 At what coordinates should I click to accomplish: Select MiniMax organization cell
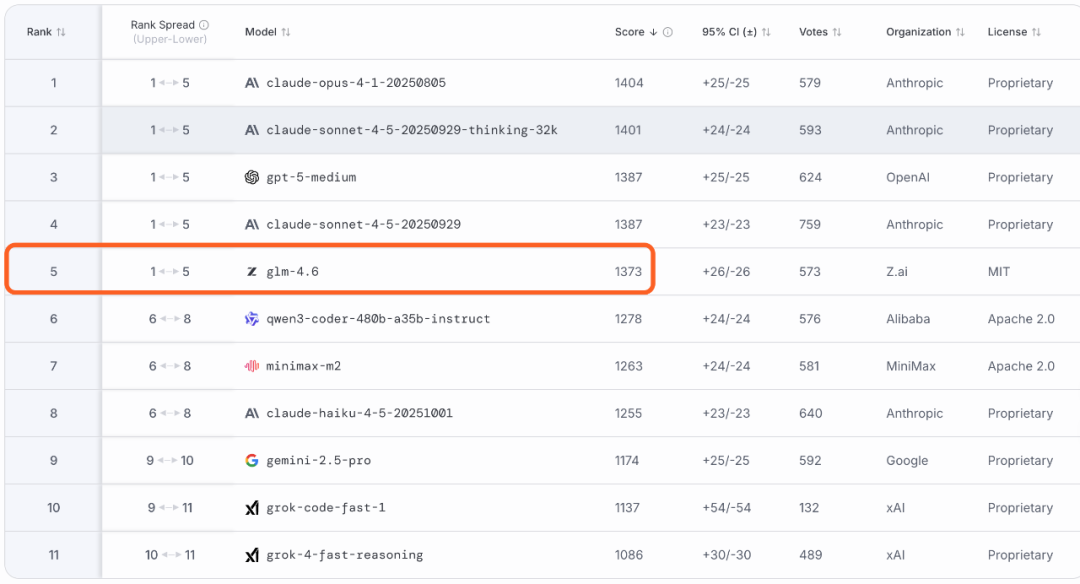point(911,366)
